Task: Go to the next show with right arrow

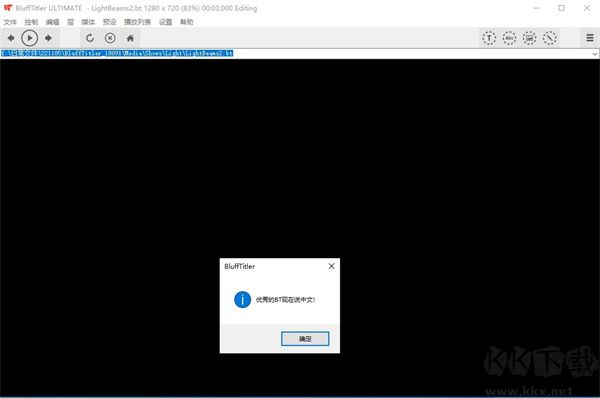Action: (x=48, y=38)
